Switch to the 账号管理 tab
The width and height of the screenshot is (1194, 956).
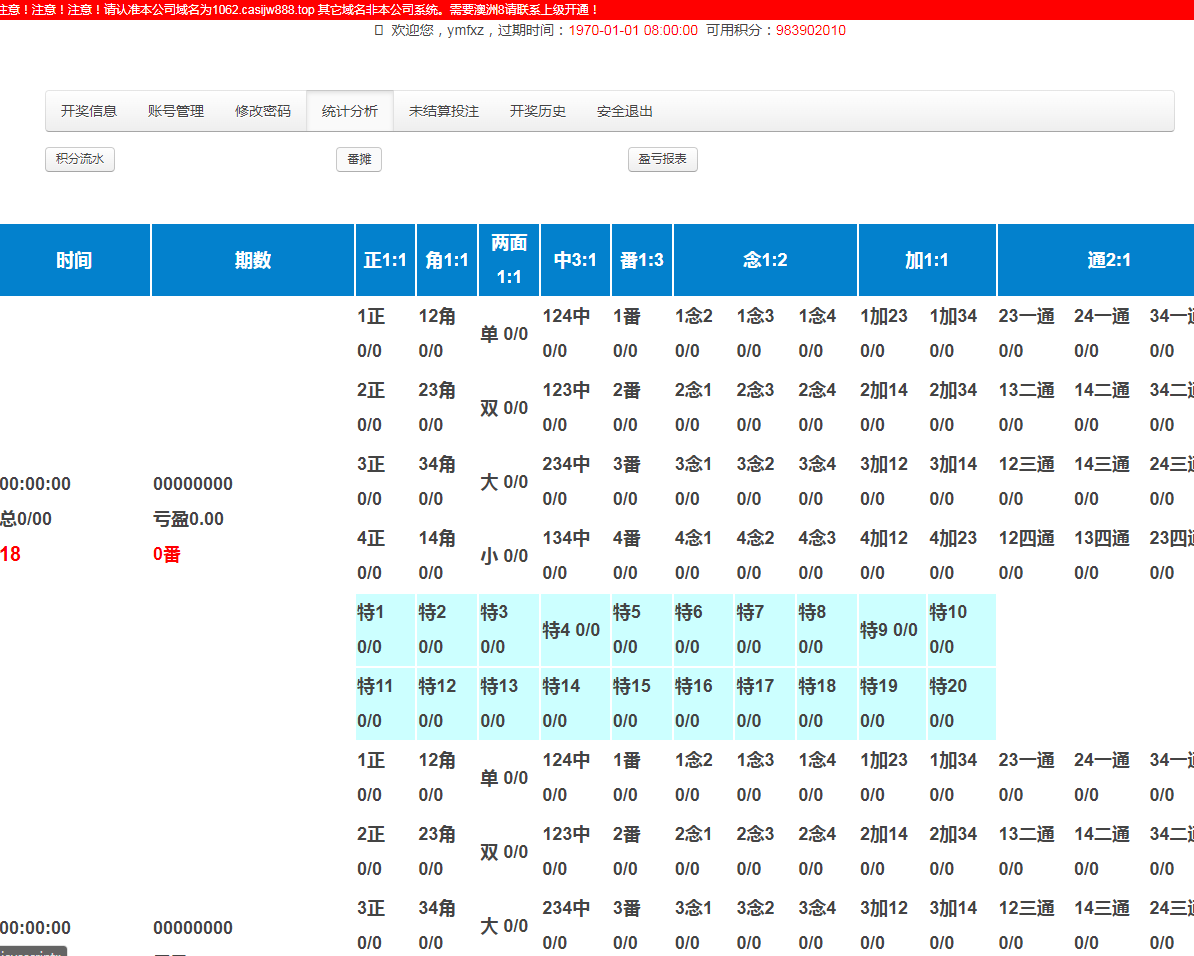pyautogui.click(x=176, y=111)
